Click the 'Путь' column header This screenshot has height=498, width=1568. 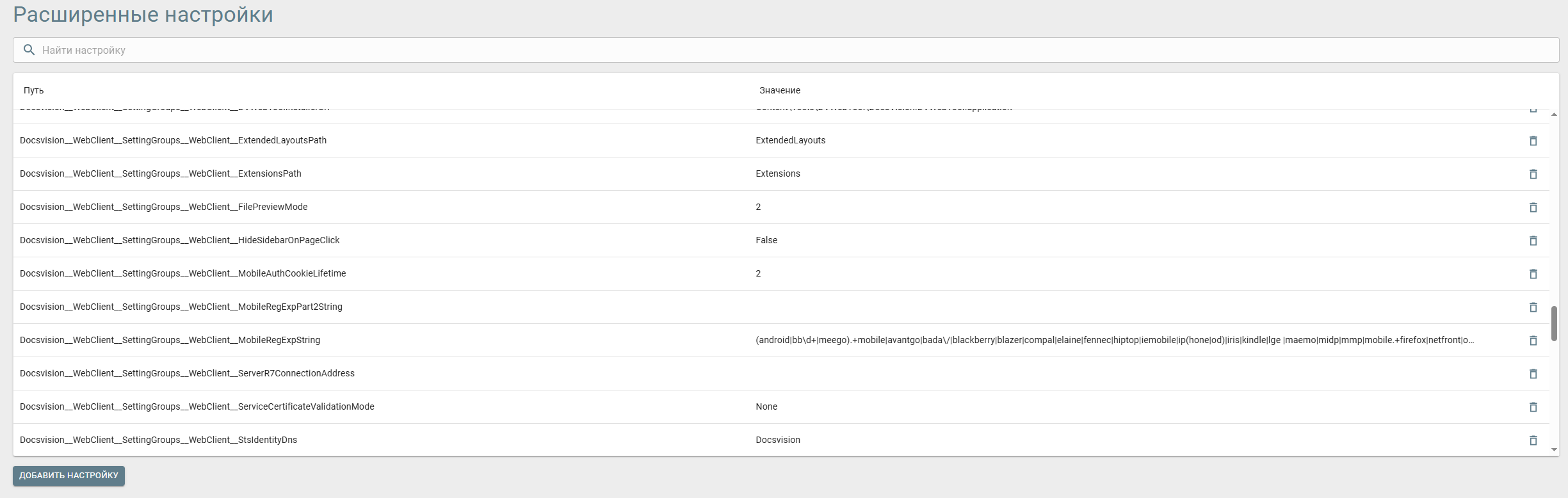click(x=34, y=90)
